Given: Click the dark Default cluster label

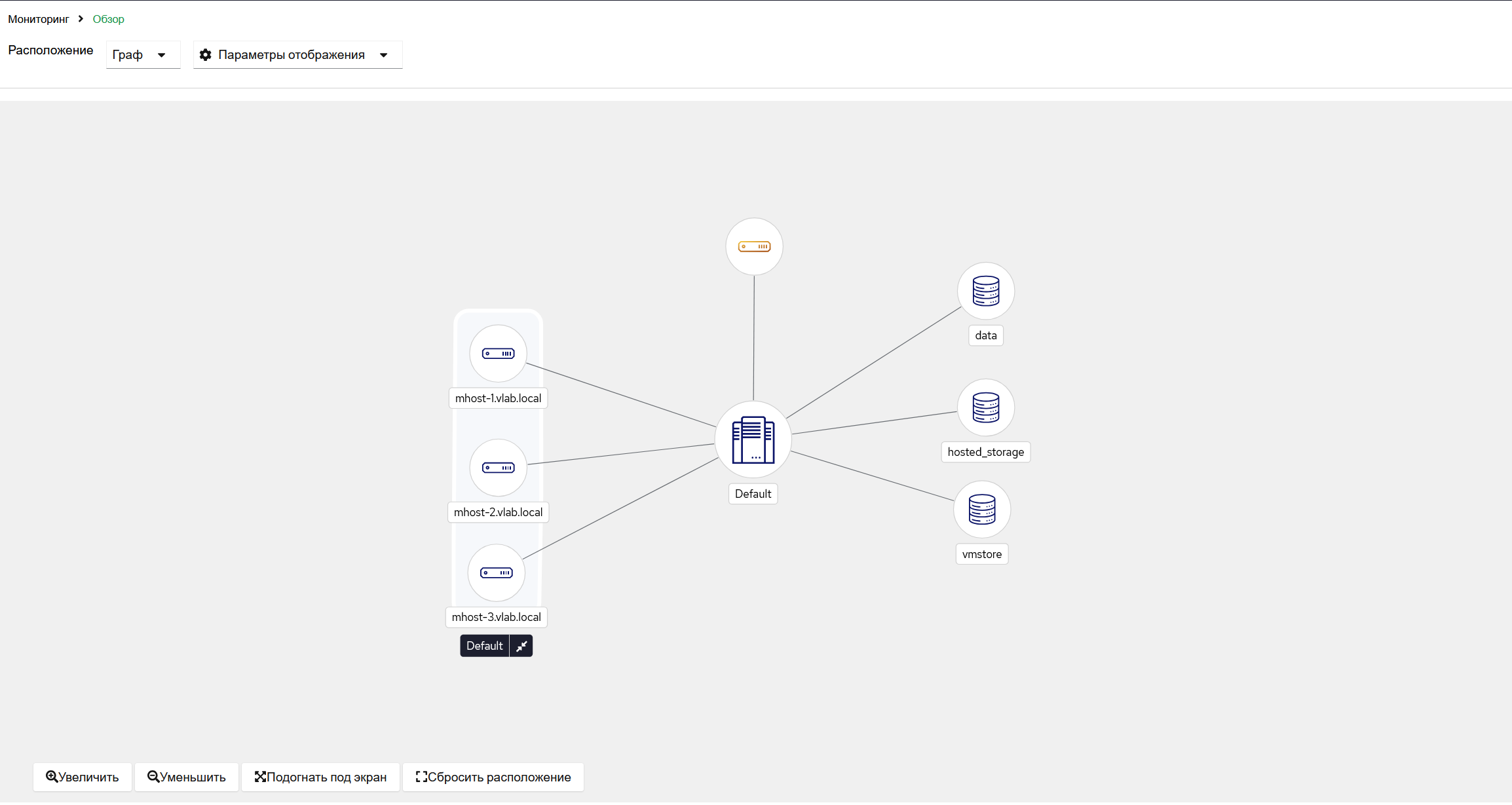Looking at the screenshot, I should [x=485, y=646].
